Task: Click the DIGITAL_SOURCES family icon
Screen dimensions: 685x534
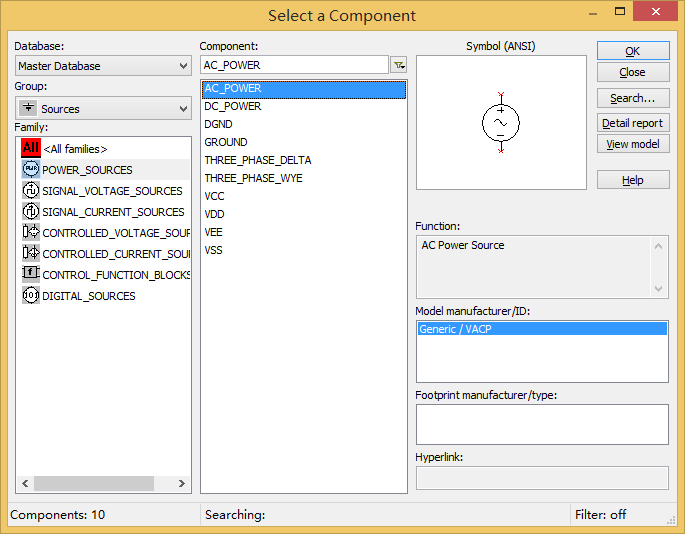Action: click(x=31, y=295)
